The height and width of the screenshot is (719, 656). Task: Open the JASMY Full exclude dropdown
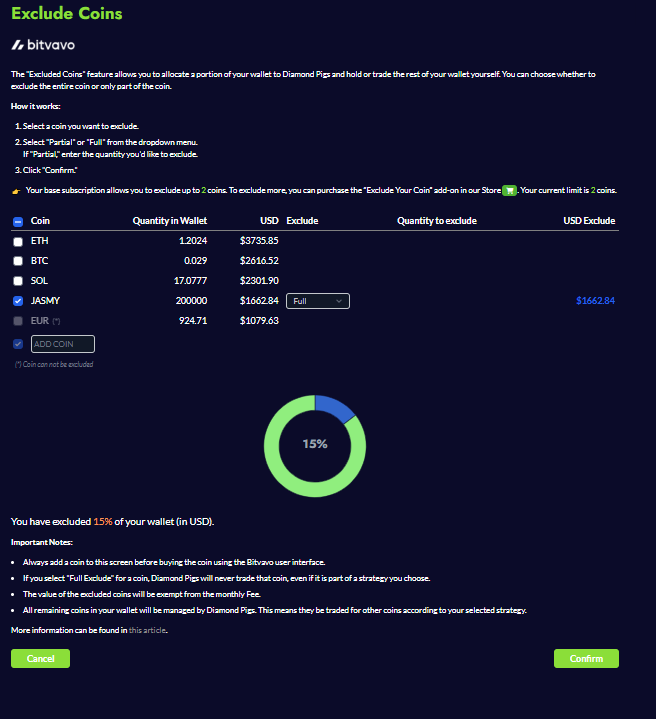point(317,301)
